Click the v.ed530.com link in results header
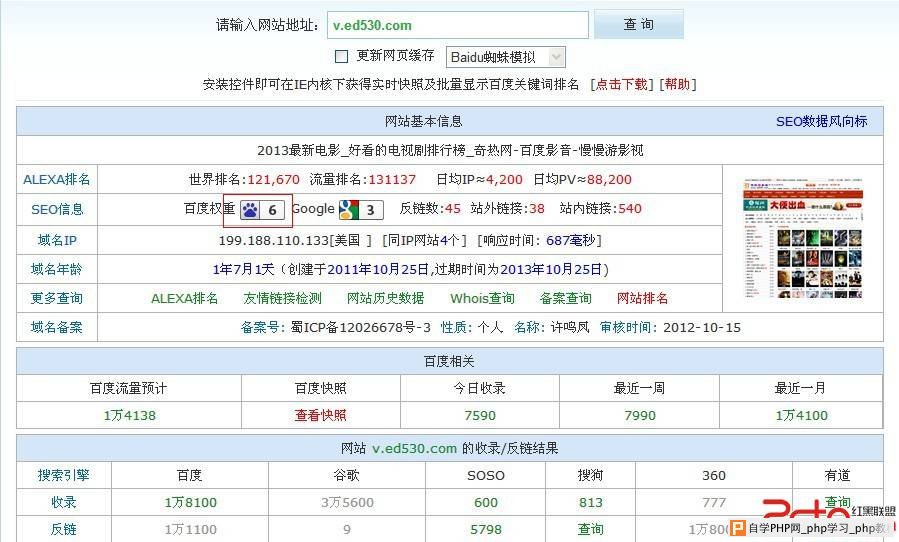This screenshot has height=542, width=899. [415, 449]
